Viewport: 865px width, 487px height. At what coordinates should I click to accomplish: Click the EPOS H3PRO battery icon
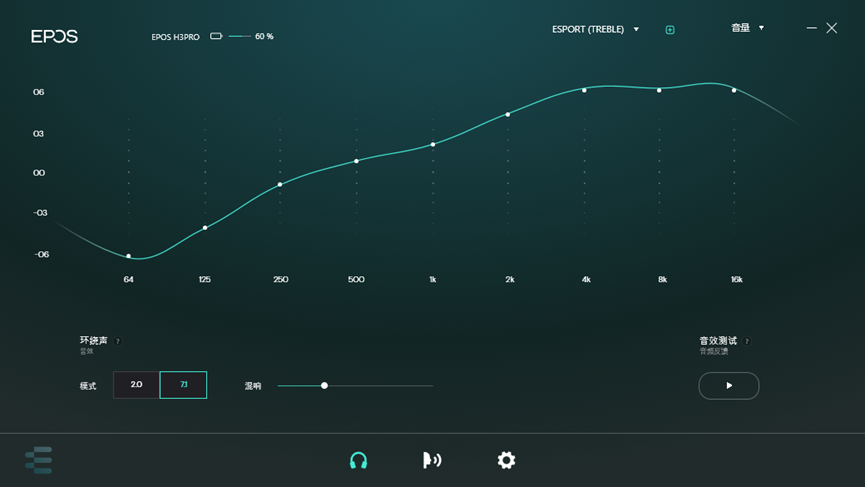[216, 37]
